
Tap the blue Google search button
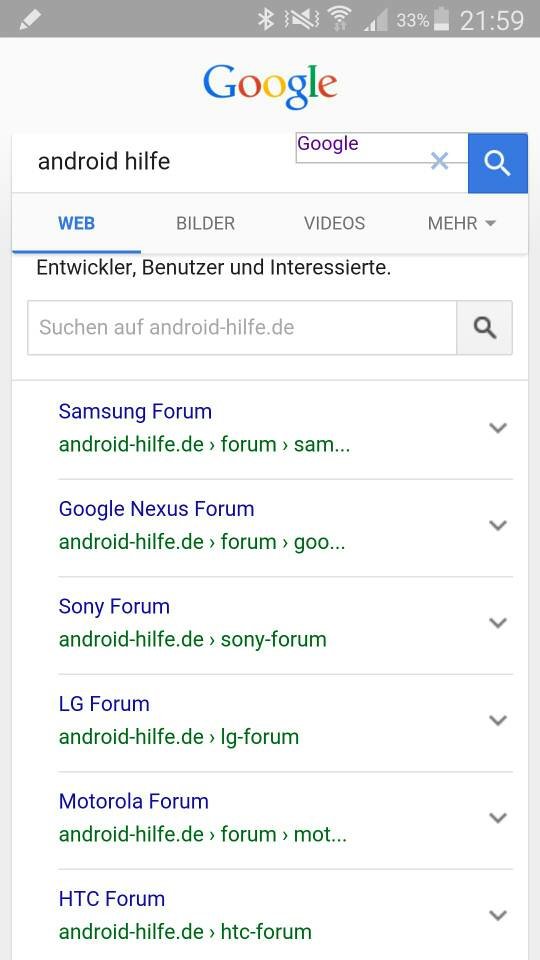click(498, 163)
